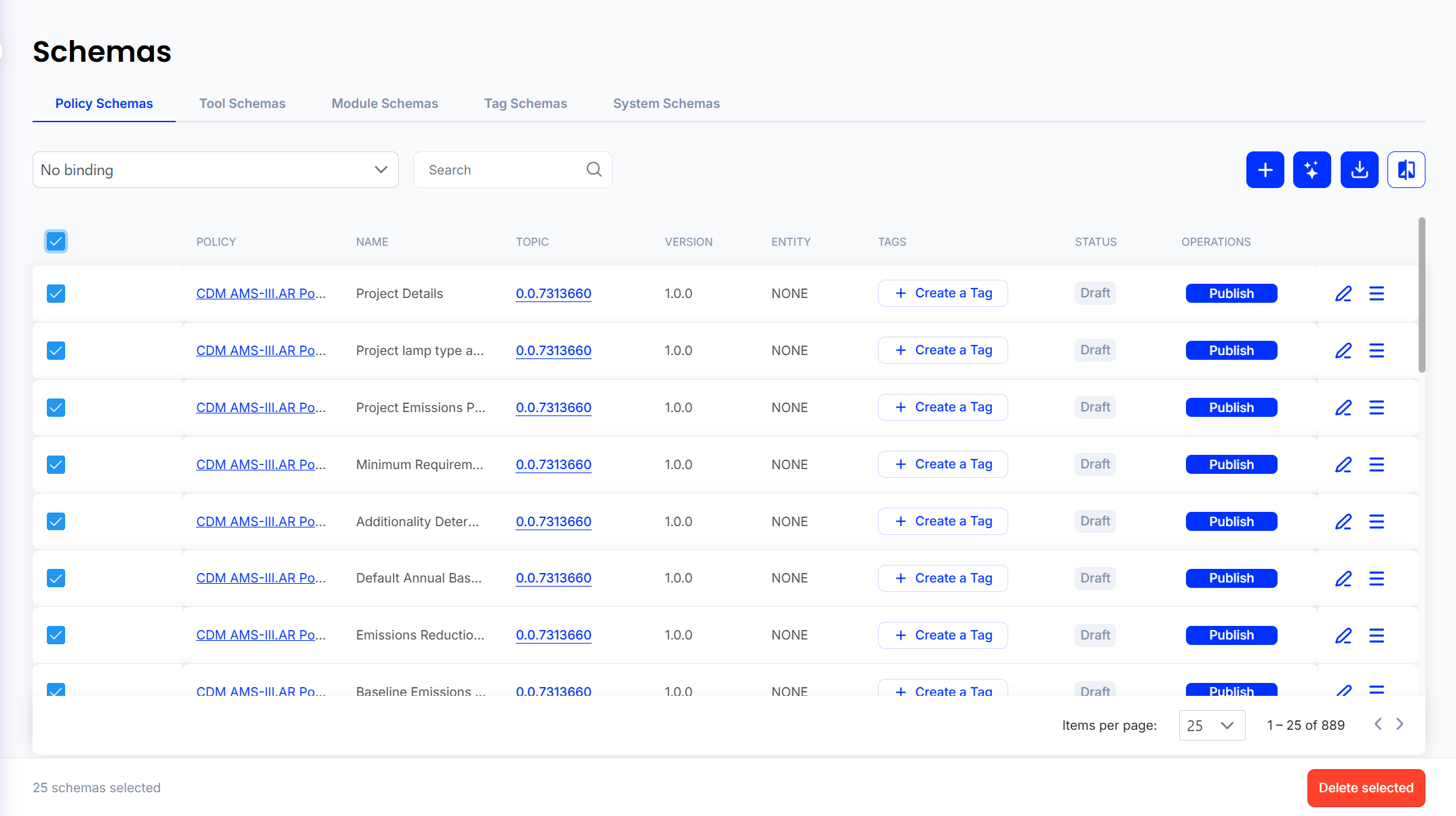The image size is (1456, 816).
Task: Open the System Schemas tab
Action: point(666,103)
